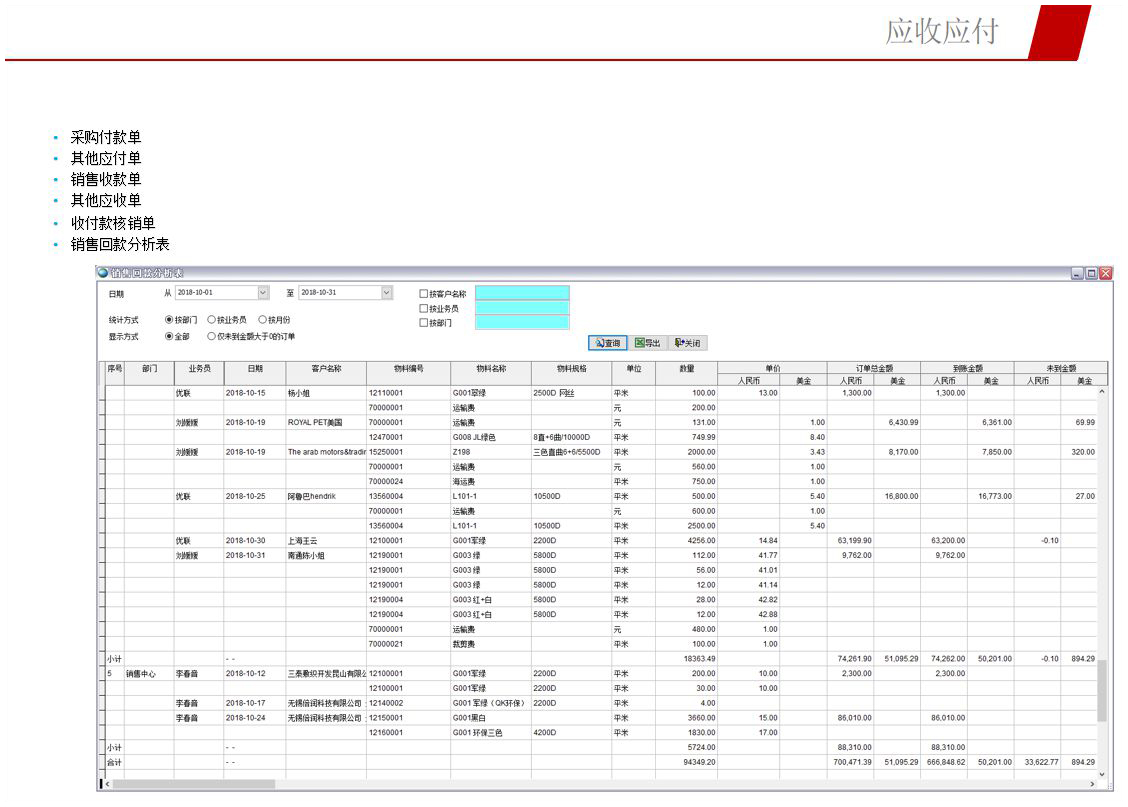Select the 按月份 radio button
Viewport: 1128px width, 807px height.
coord(262,320)
